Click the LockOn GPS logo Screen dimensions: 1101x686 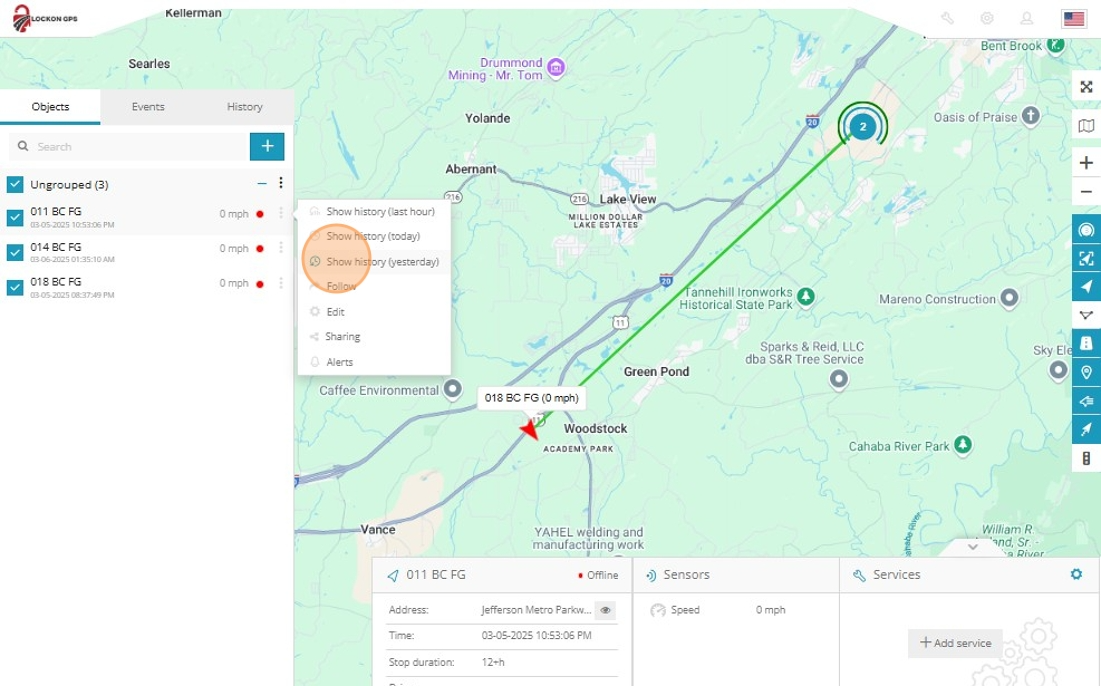click(x=45, y=18)
